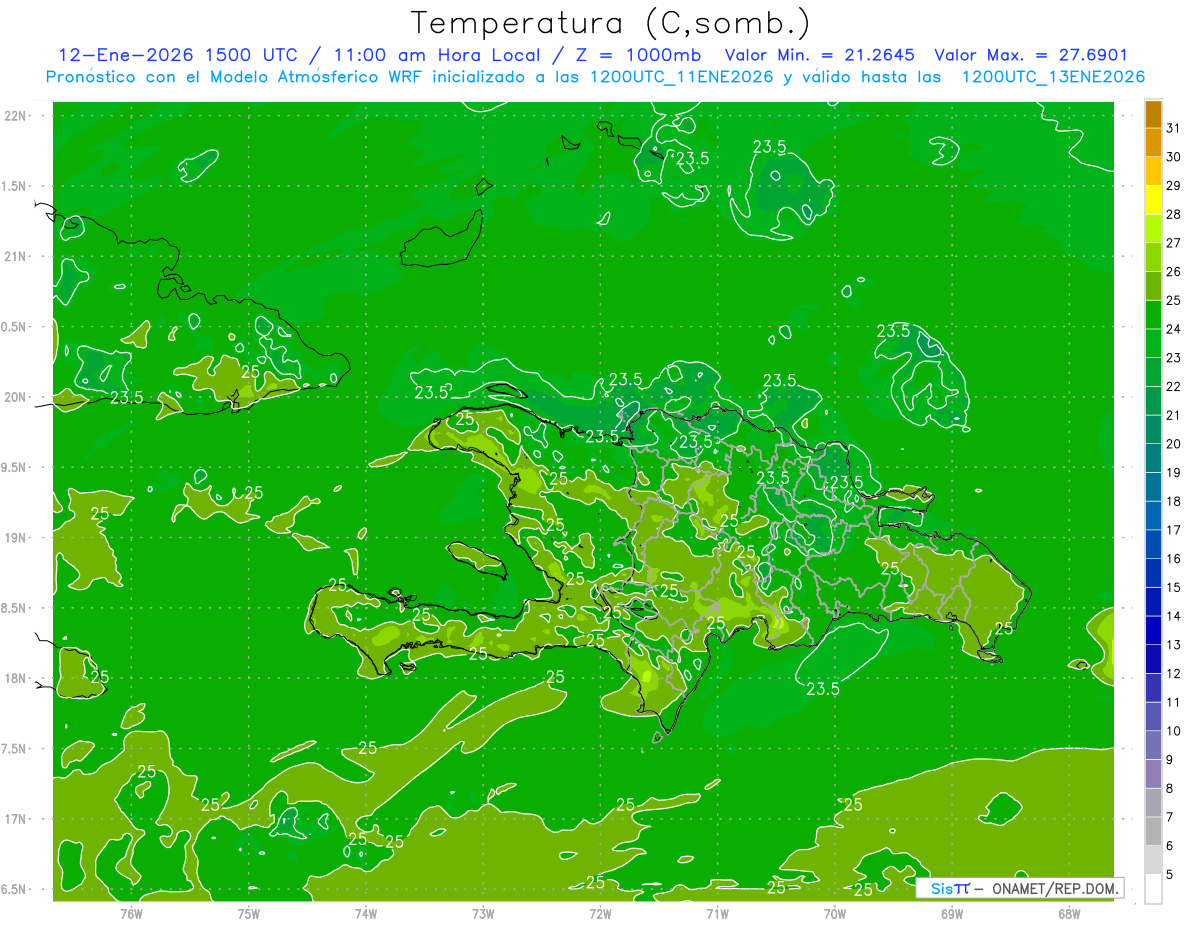Image resolution: width=1200 pixels, height=927 pixels.
Task: Select the "75W" longitude axis label
Action: tap(249, 913)
